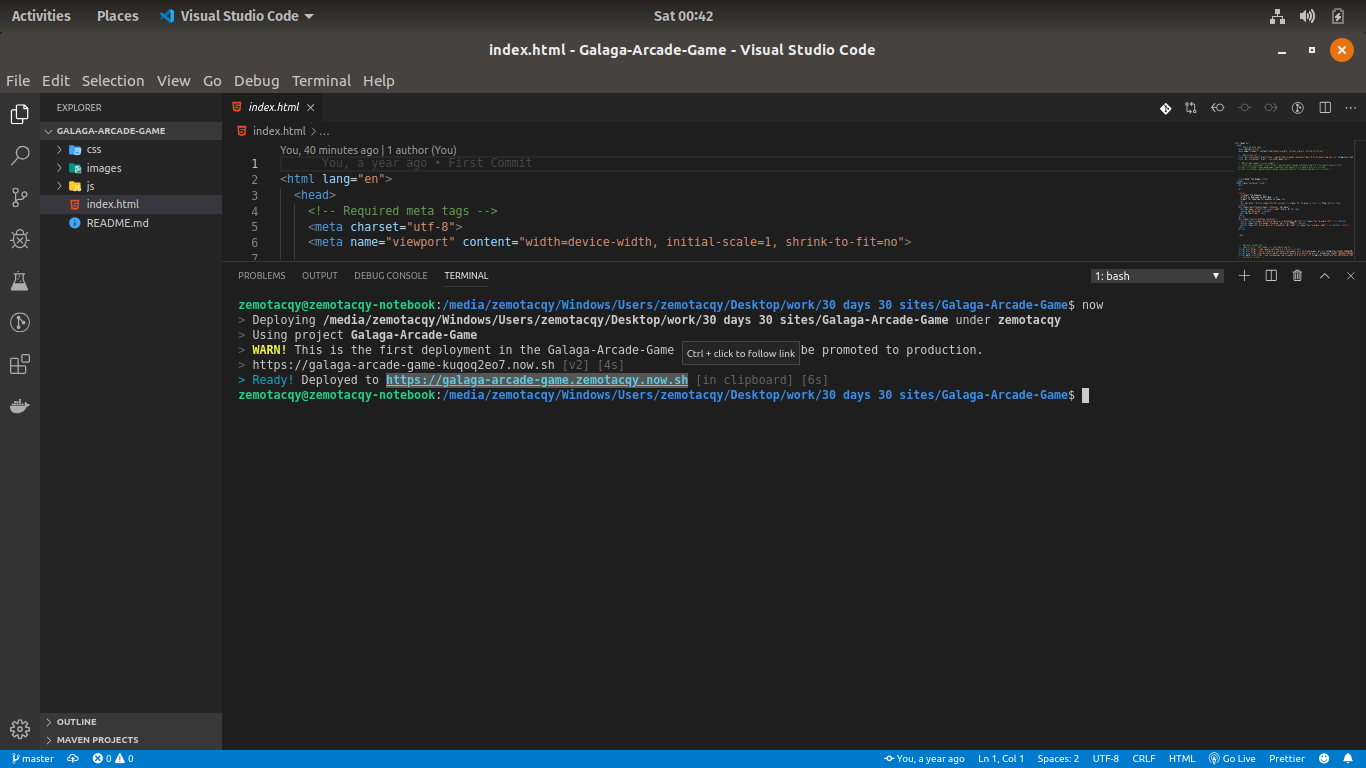This screenshot has height=768, width=1366.
Task: Open errors and warnings count in status bar
Action: coord(113,759)
